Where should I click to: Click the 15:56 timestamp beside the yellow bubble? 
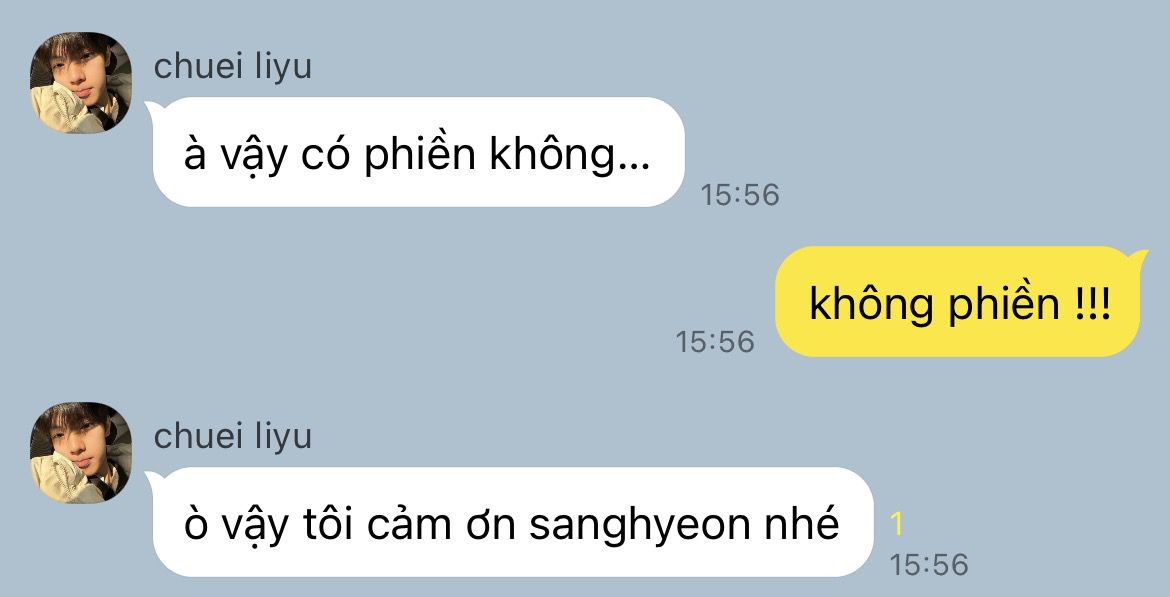[x=715, y=342]
